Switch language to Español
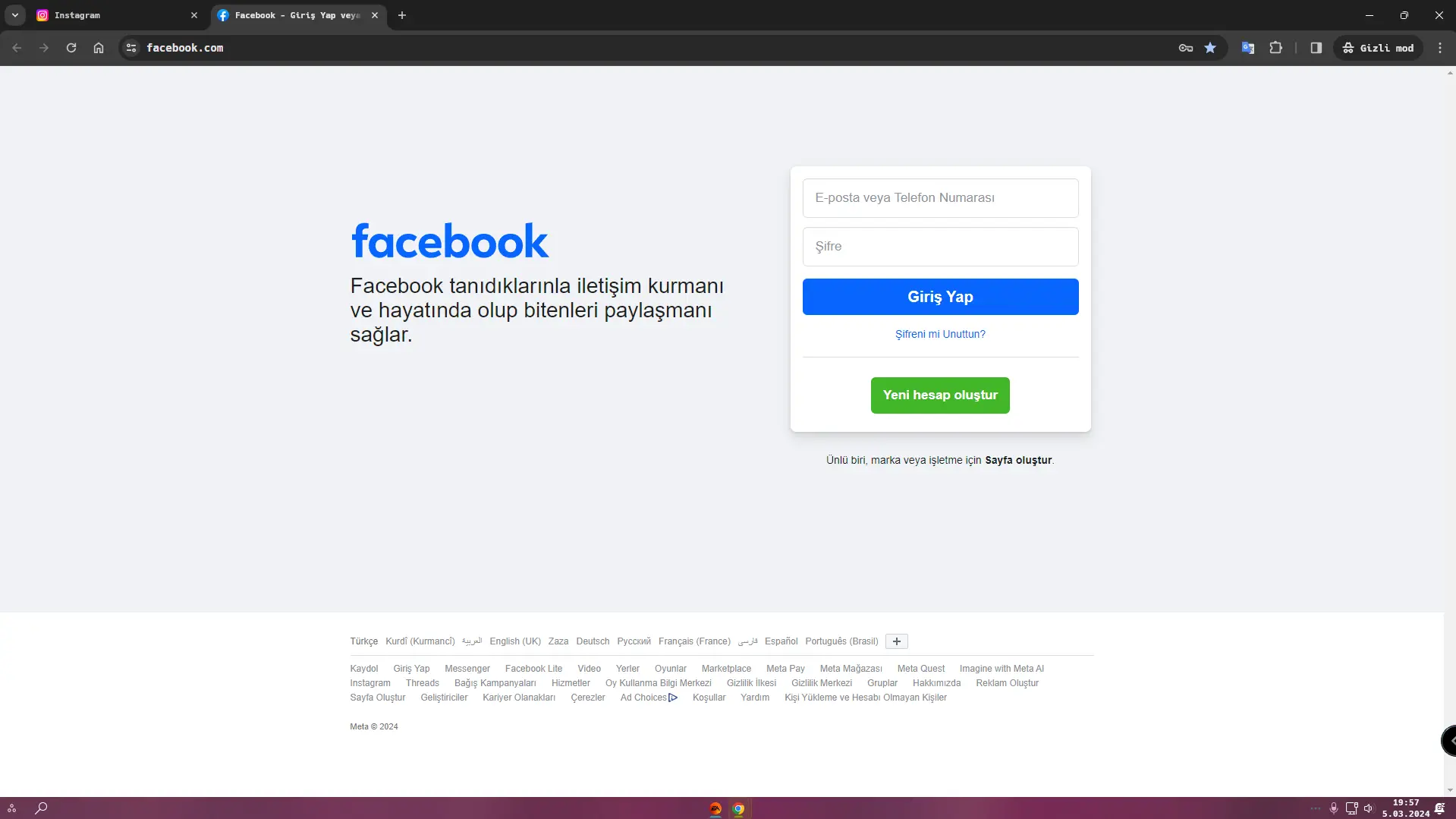Screen dimensions: 1456x819 pyautogui.click(x=781, y=641)
